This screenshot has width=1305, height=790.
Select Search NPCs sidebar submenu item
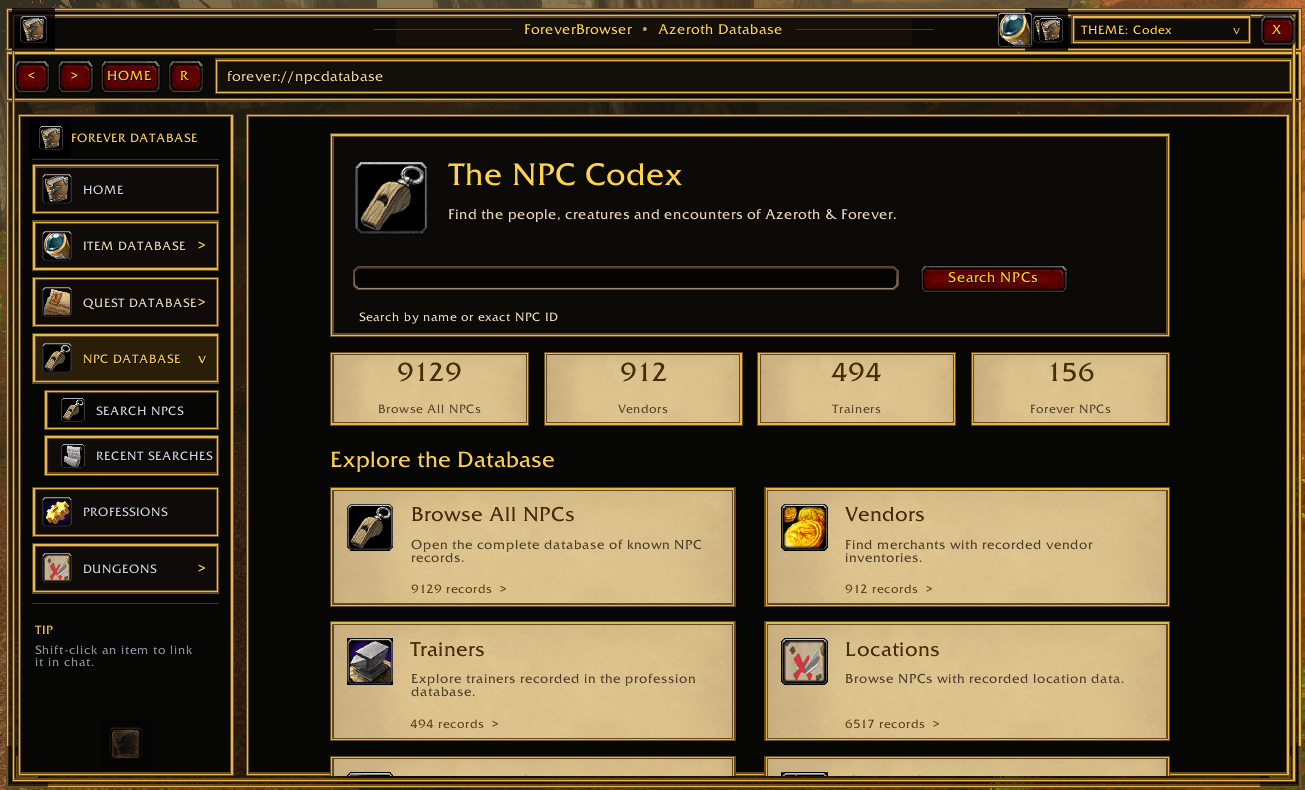click(131, 410)
